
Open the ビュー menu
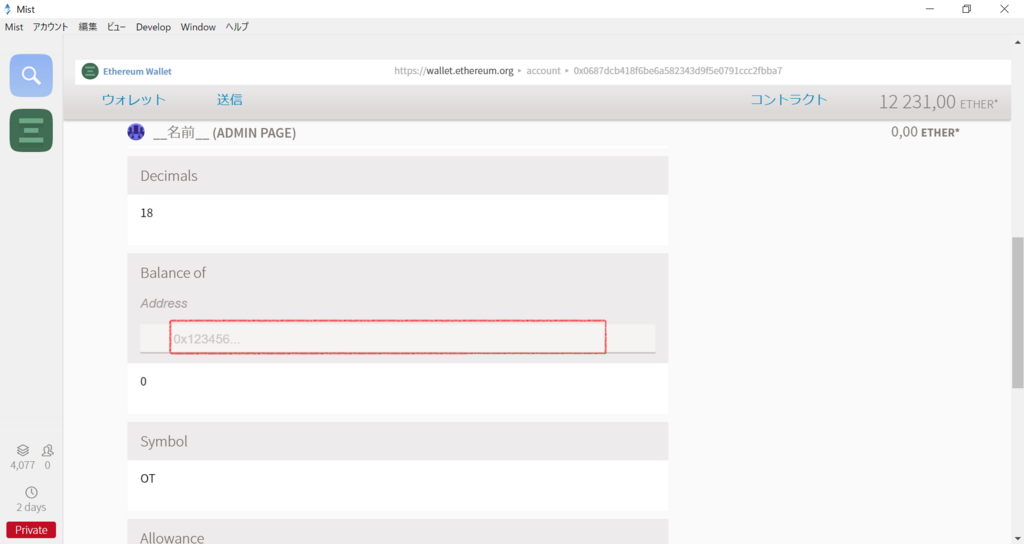116,27
